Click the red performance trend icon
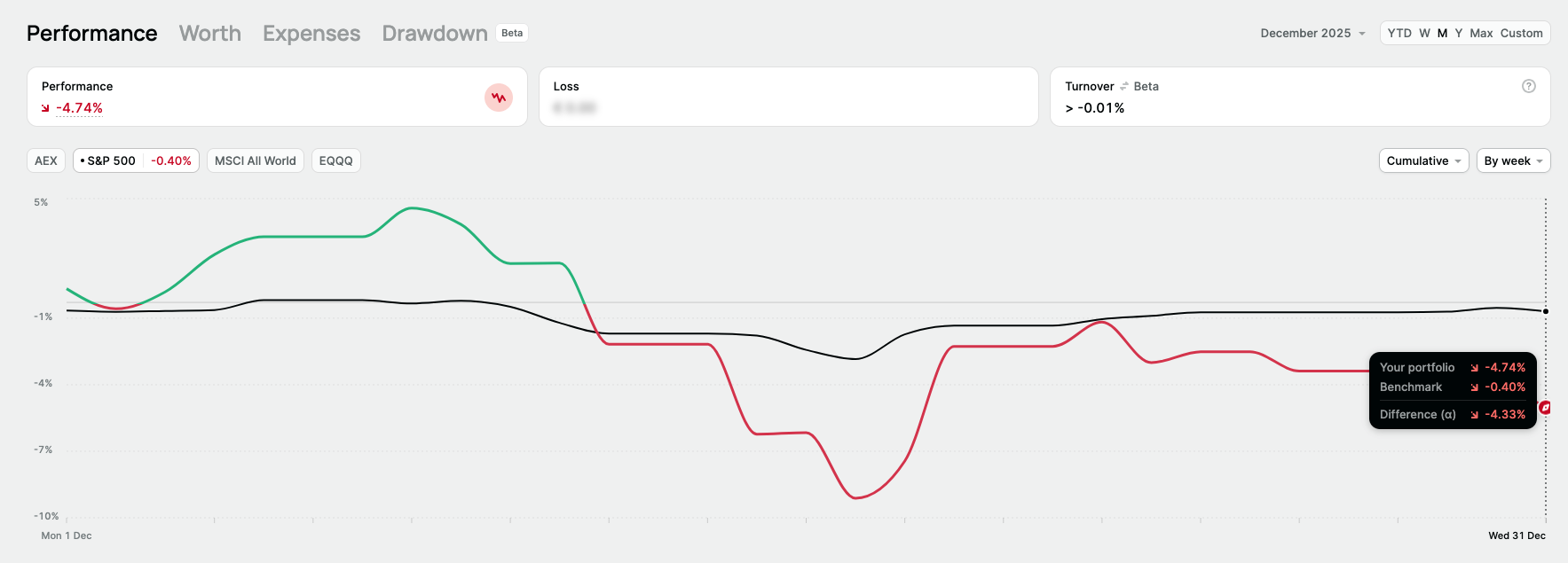 [499, 98]
